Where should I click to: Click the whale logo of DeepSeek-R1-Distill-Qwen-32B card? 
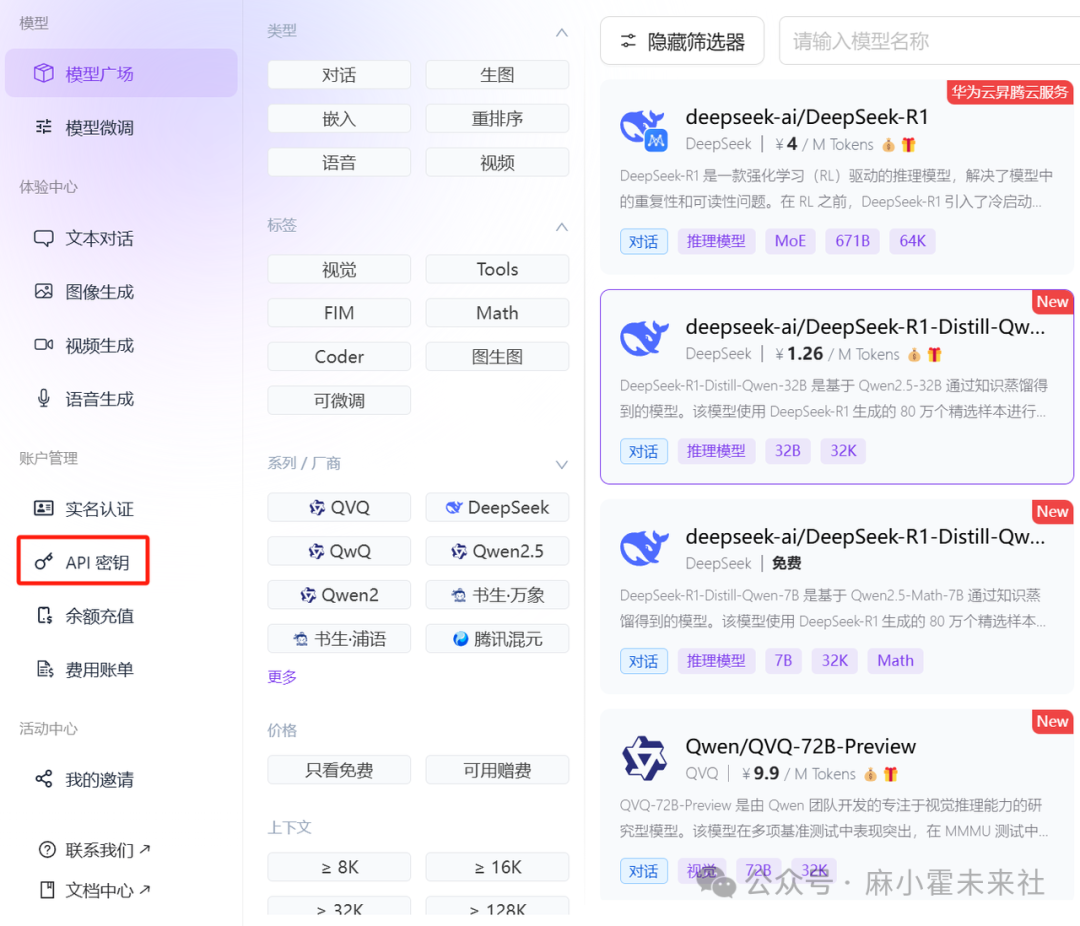click(644, 338)
